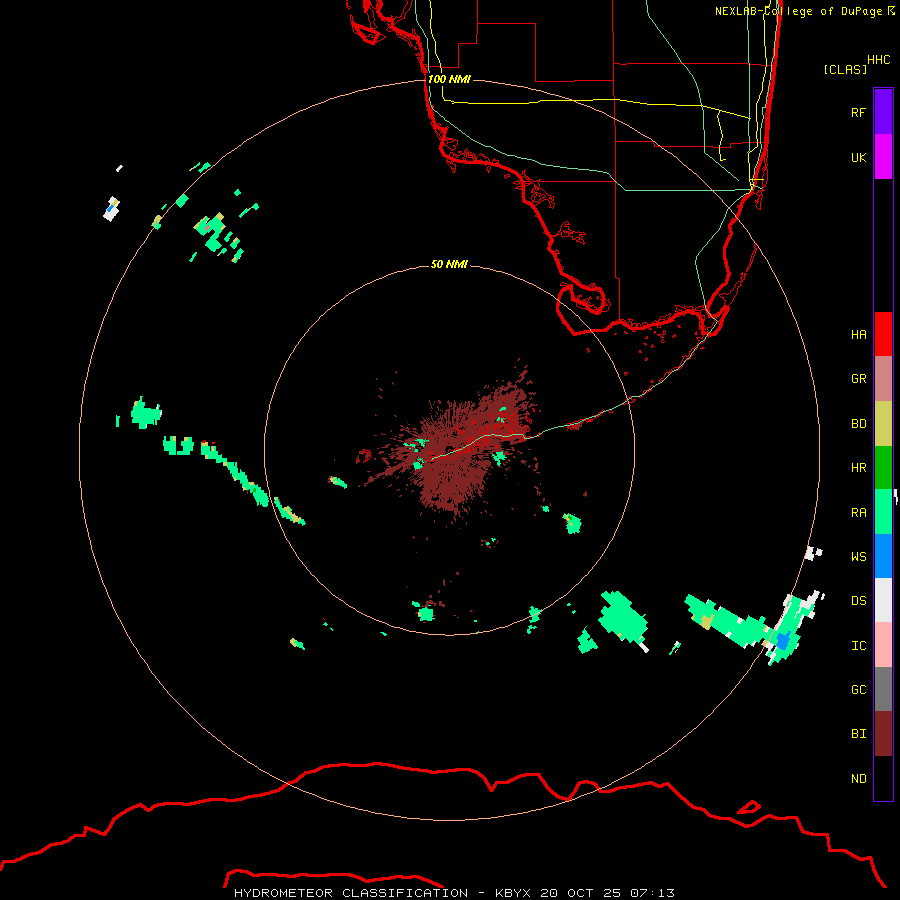The width and height of the screenshot is (900, 900).
Task: Click the '100 NMI' range ring label
Action: point(449,79)
